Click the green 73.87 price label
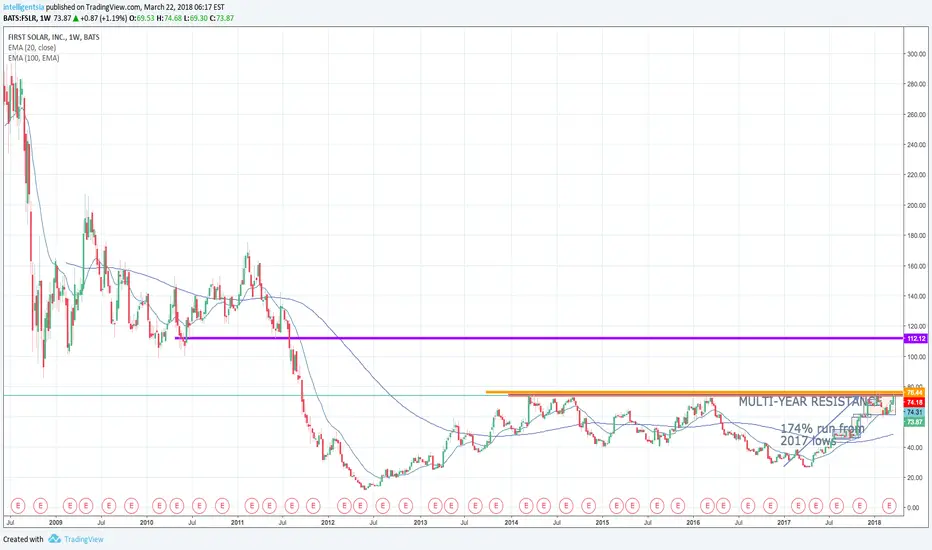The image size is (932, 550). pos(915,422)
